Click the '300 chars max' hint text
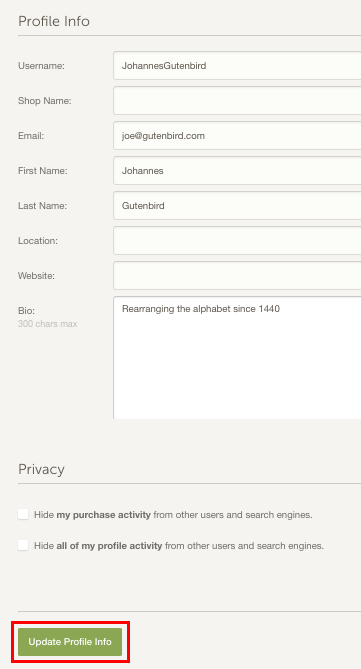 [x=48, y=324]
